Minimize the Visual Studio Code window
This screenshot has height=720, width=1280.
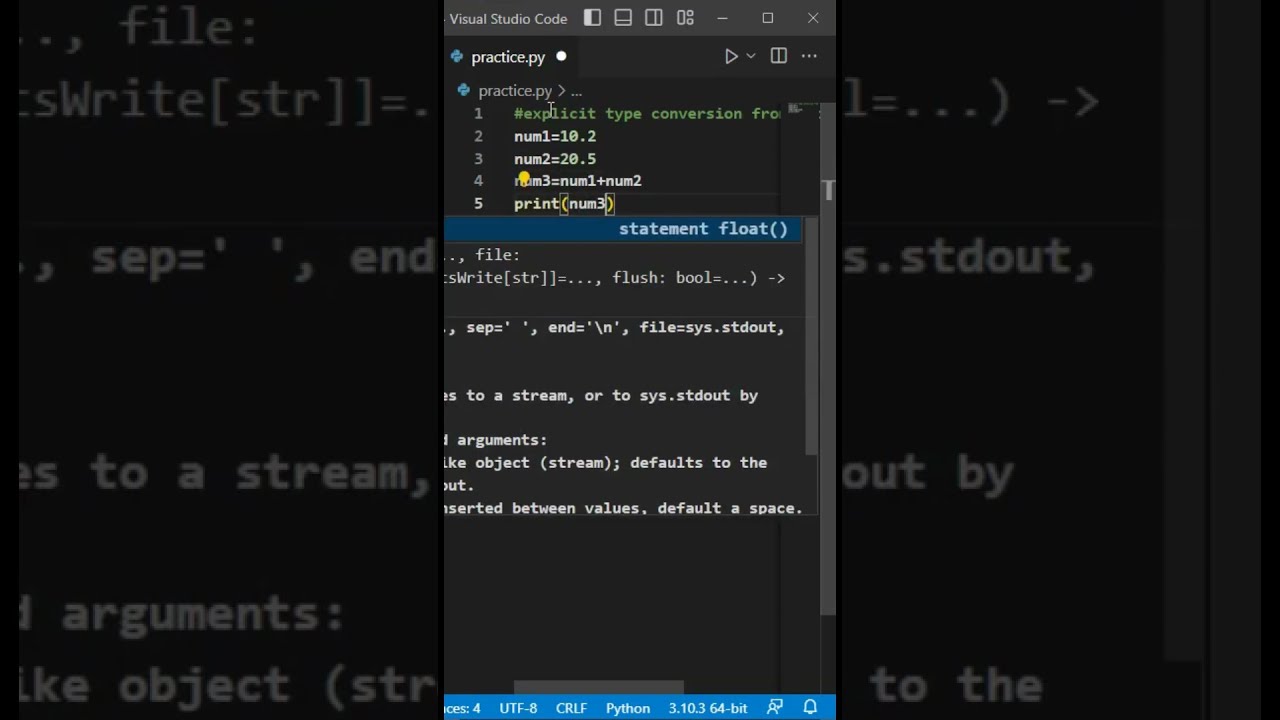pyautogui.click(x=722, y=18)
